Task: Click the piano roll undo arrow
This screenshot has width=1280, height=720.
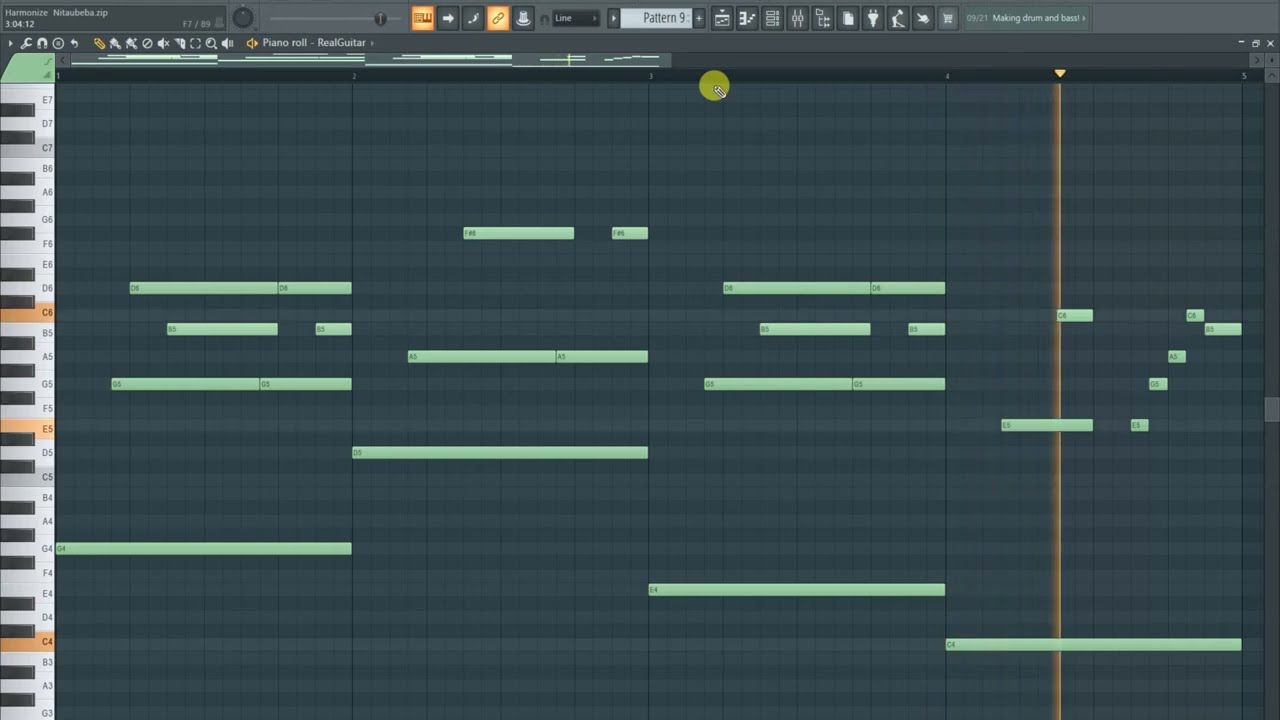Action: click(74, 43)
